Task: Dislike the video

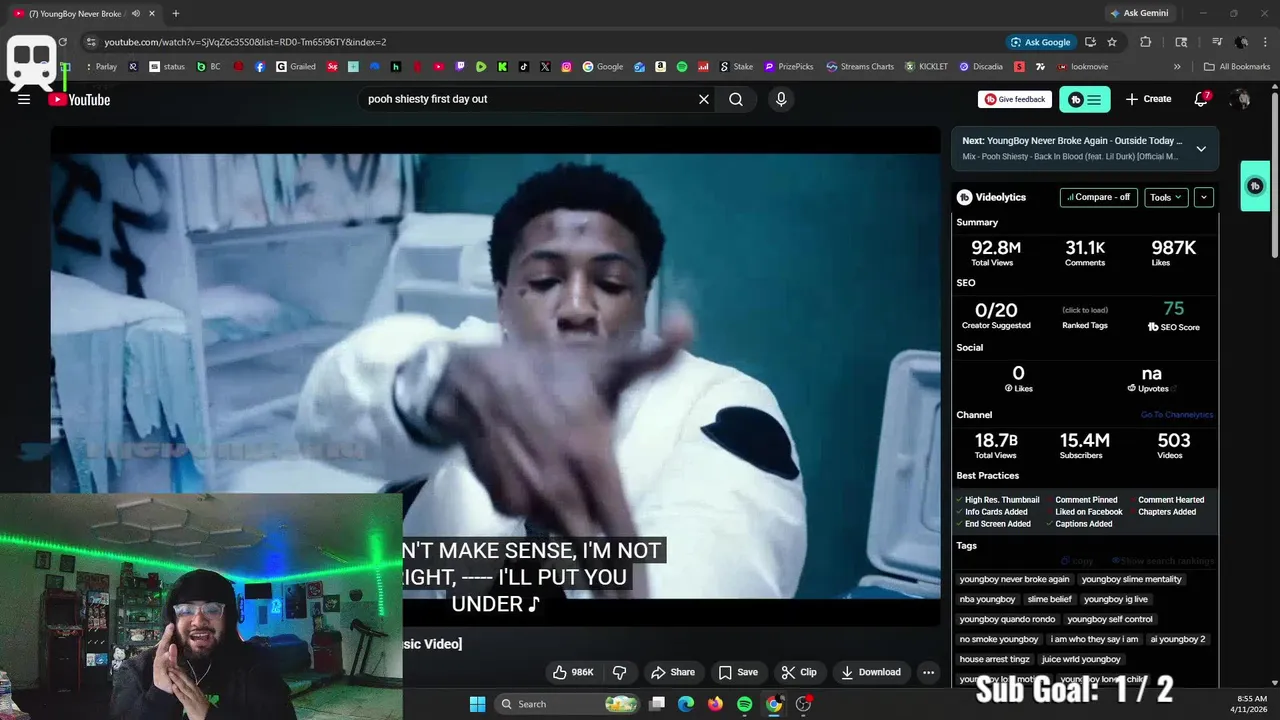Action: coord(620,672)
